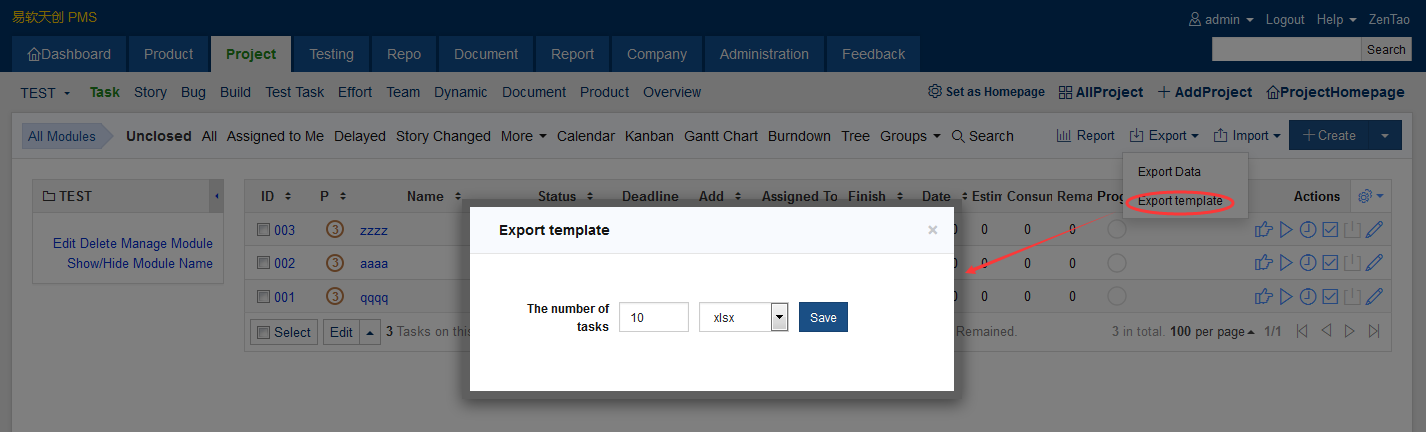Click the log effort clock icon for task 001

coord(1308,296)
